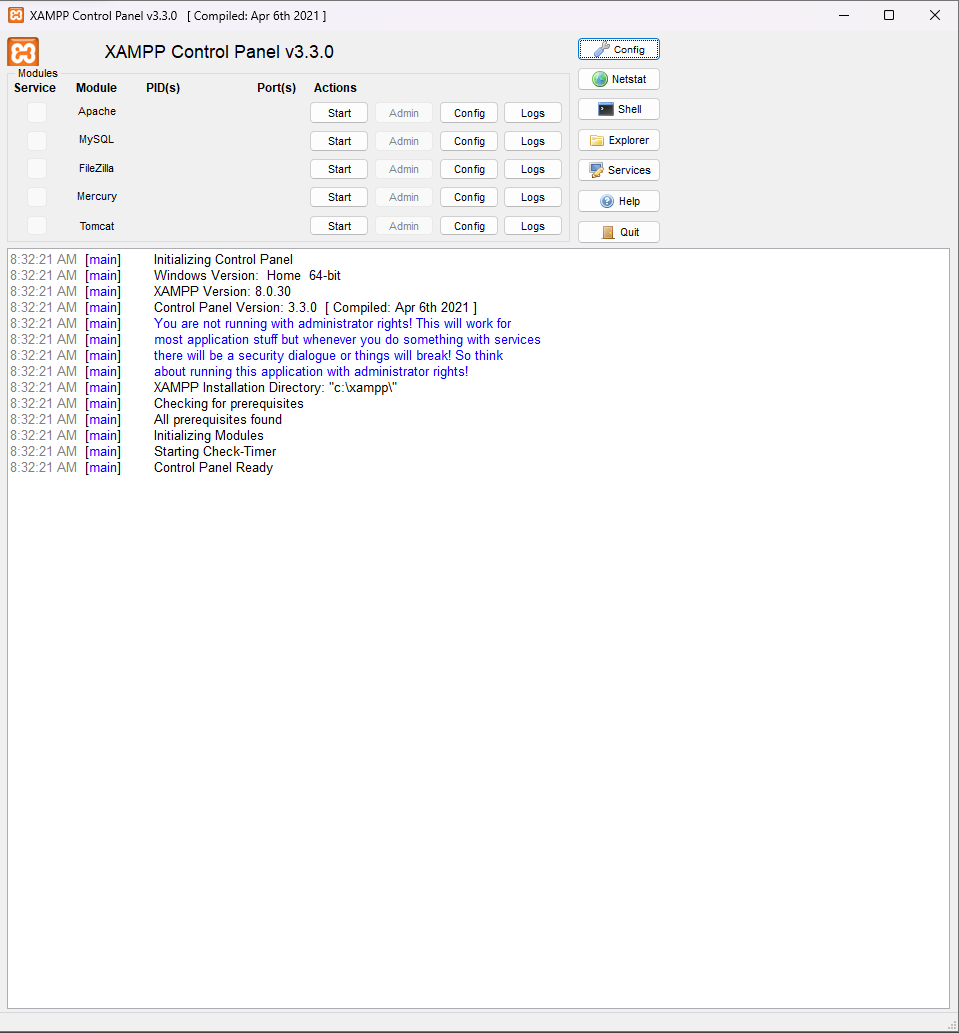Click the 'about running this application' log line
The height and width of the screenshot is (1033, 959).
(311, 372)
